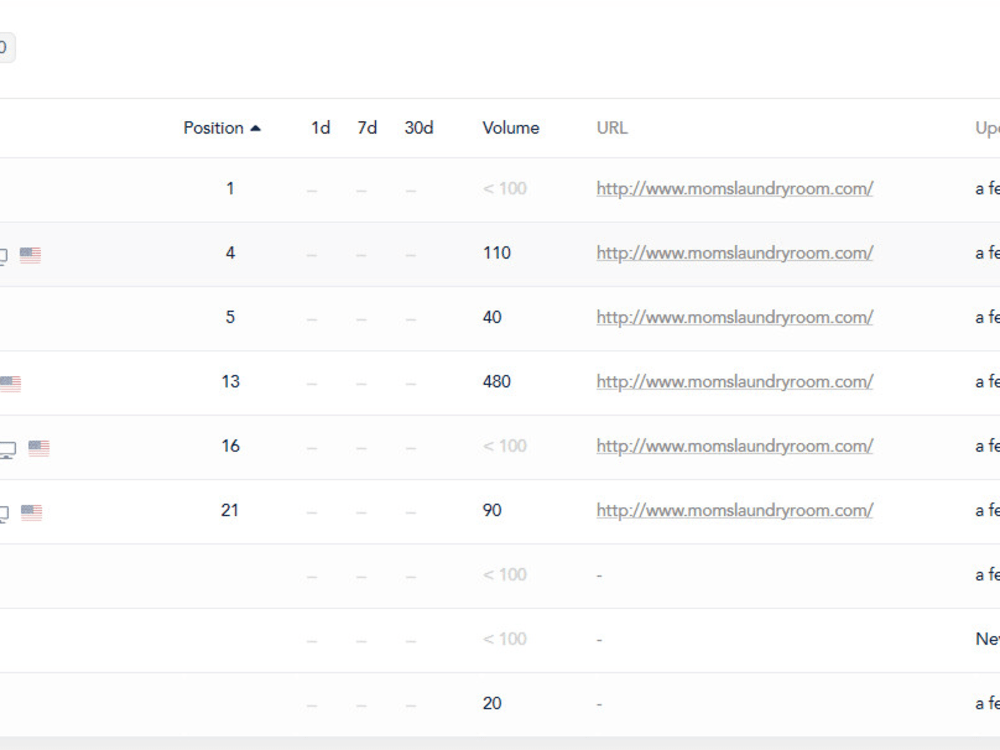The width and height of the screenshot is (1000, 750).
Task: Open momslaundryroom URL in position 16 row
Action: (x=734, y=446)
